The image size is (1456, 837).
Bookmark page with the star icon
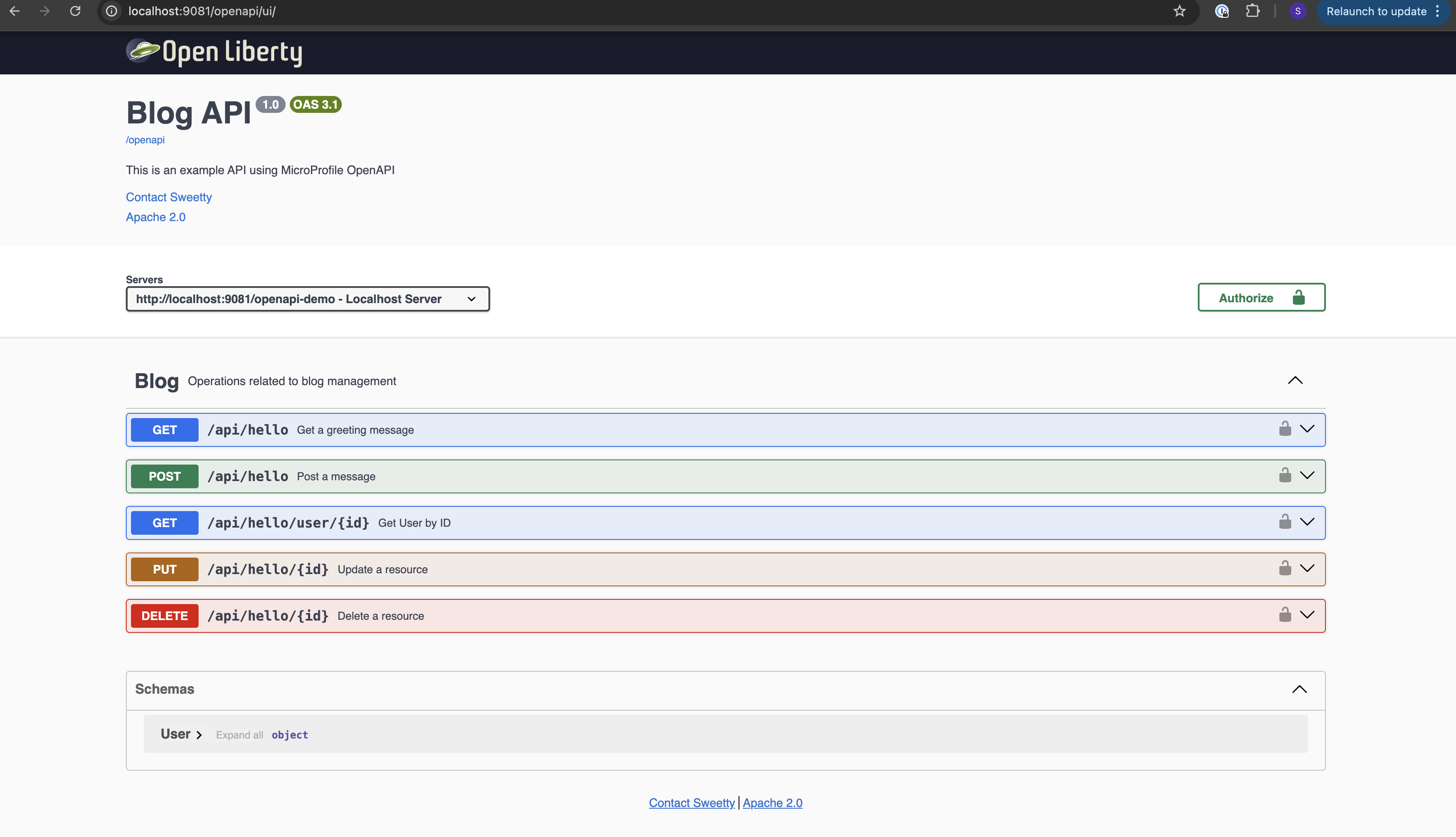coord(1179,11)
